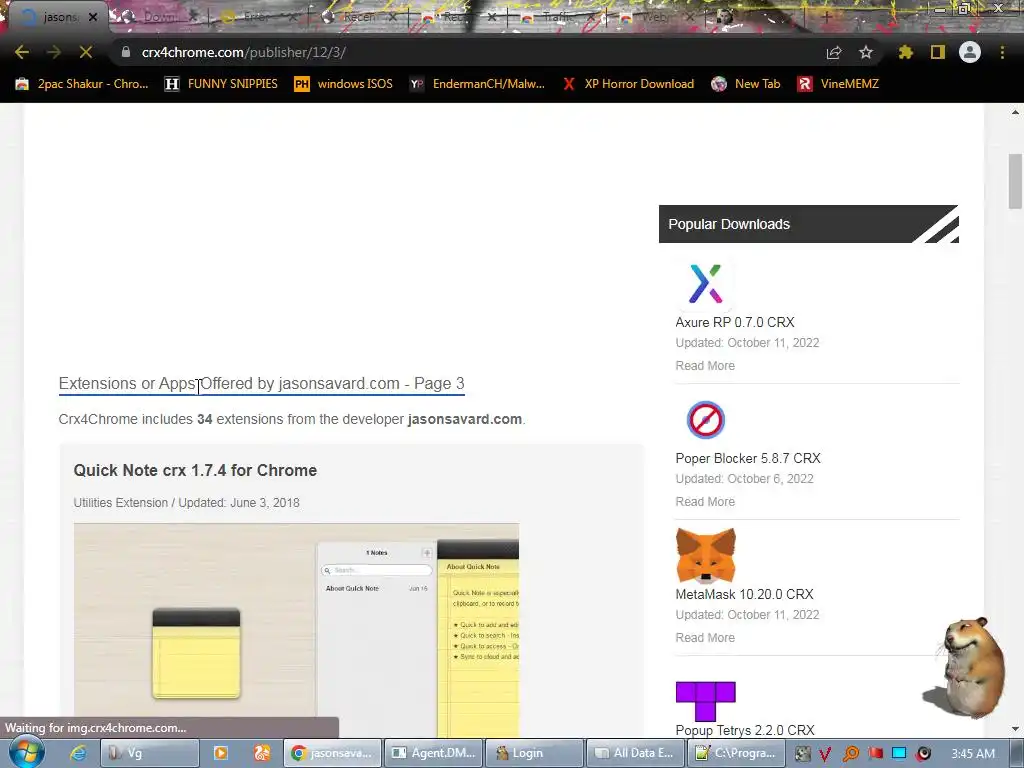1024x768 pixels.
Task: Open the media player taskbar icon
Action: (221, 753)
